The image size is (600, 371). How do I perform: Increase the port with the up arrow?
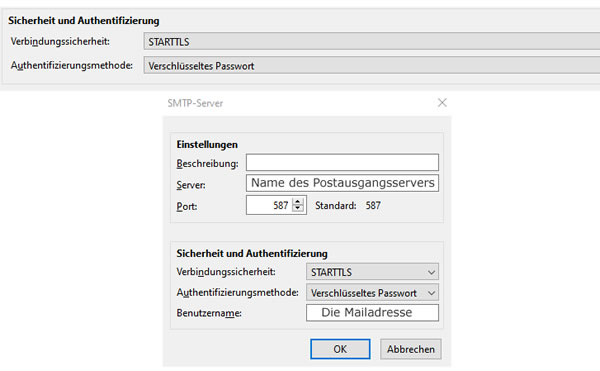[298, 201]
